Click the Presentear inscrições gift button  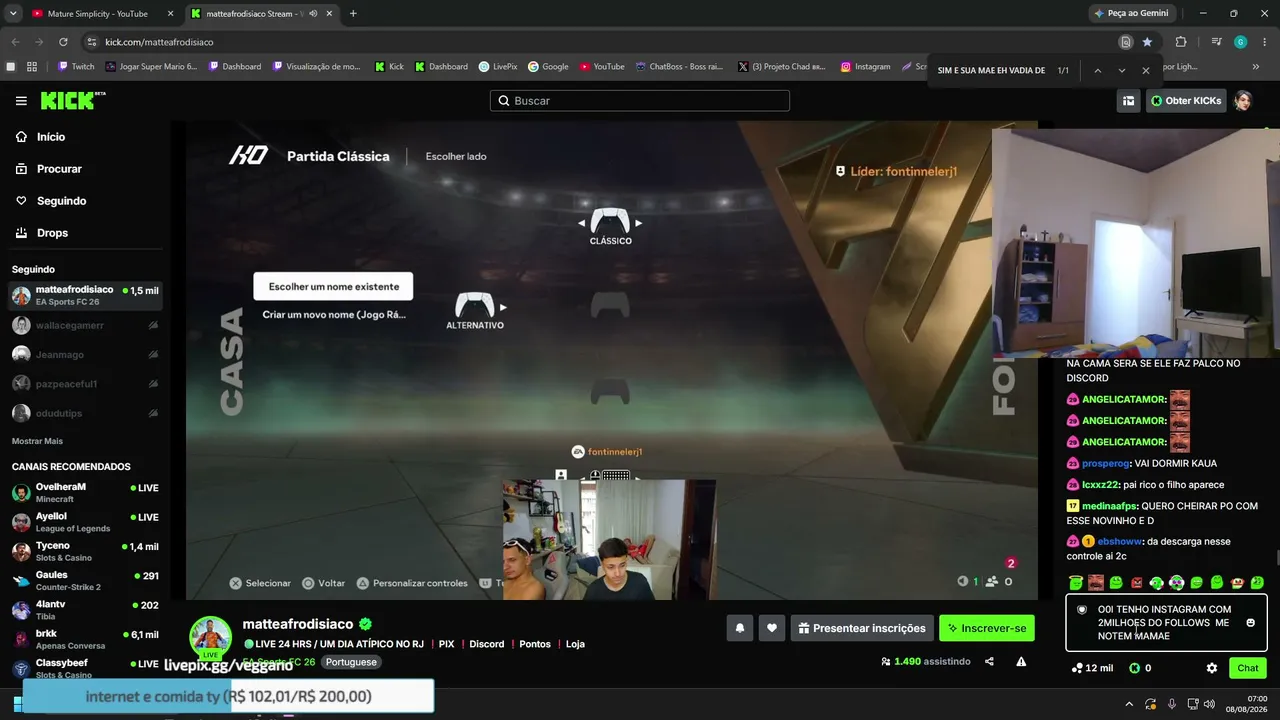862,628
